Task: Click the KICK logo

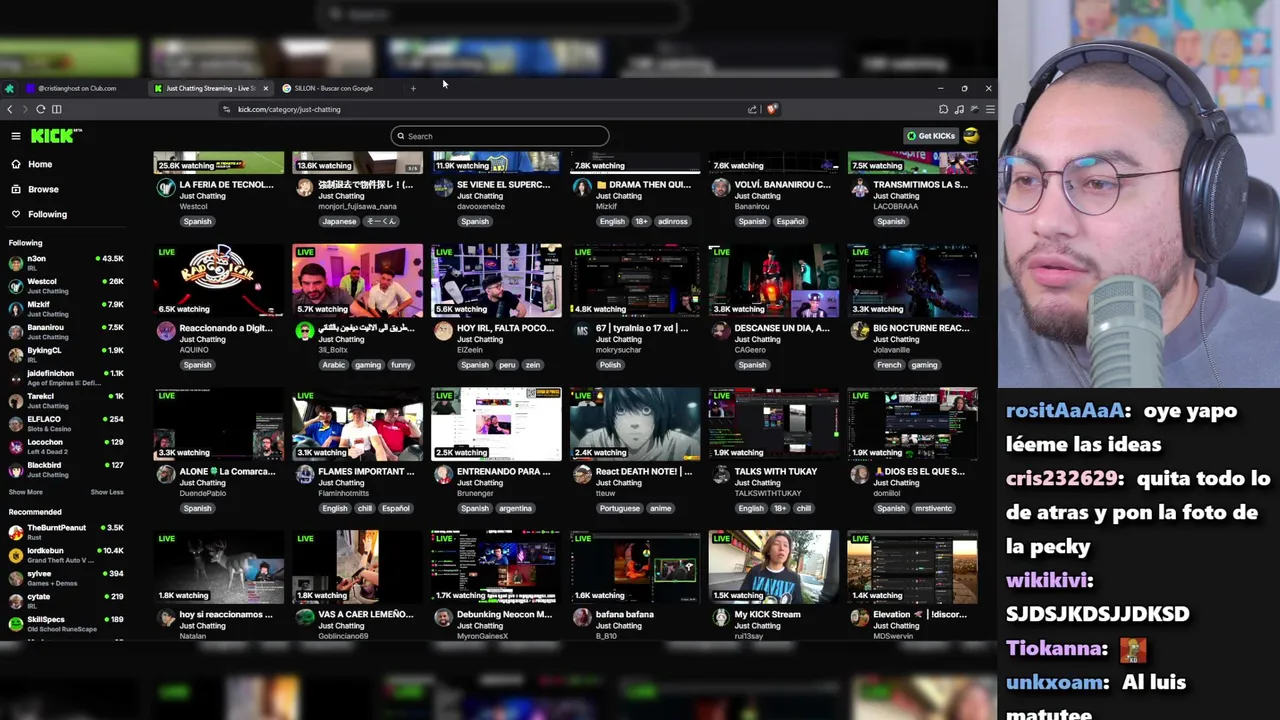Action: pos(56,136)
